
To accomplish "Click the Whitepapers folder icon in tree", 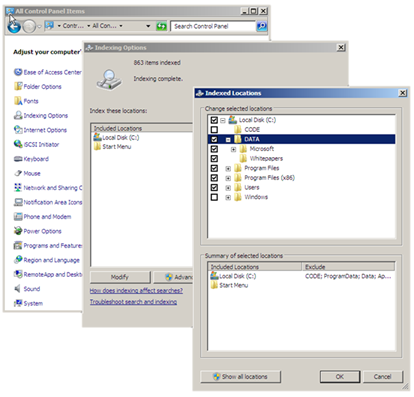I will click(243, 158).
